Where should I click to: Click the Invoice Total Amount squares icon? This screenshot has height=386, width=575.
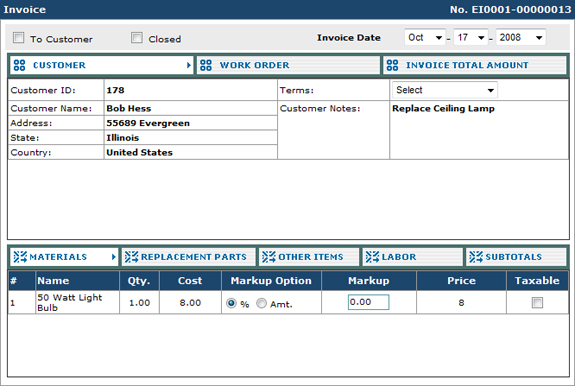click(x=392, y=66)
